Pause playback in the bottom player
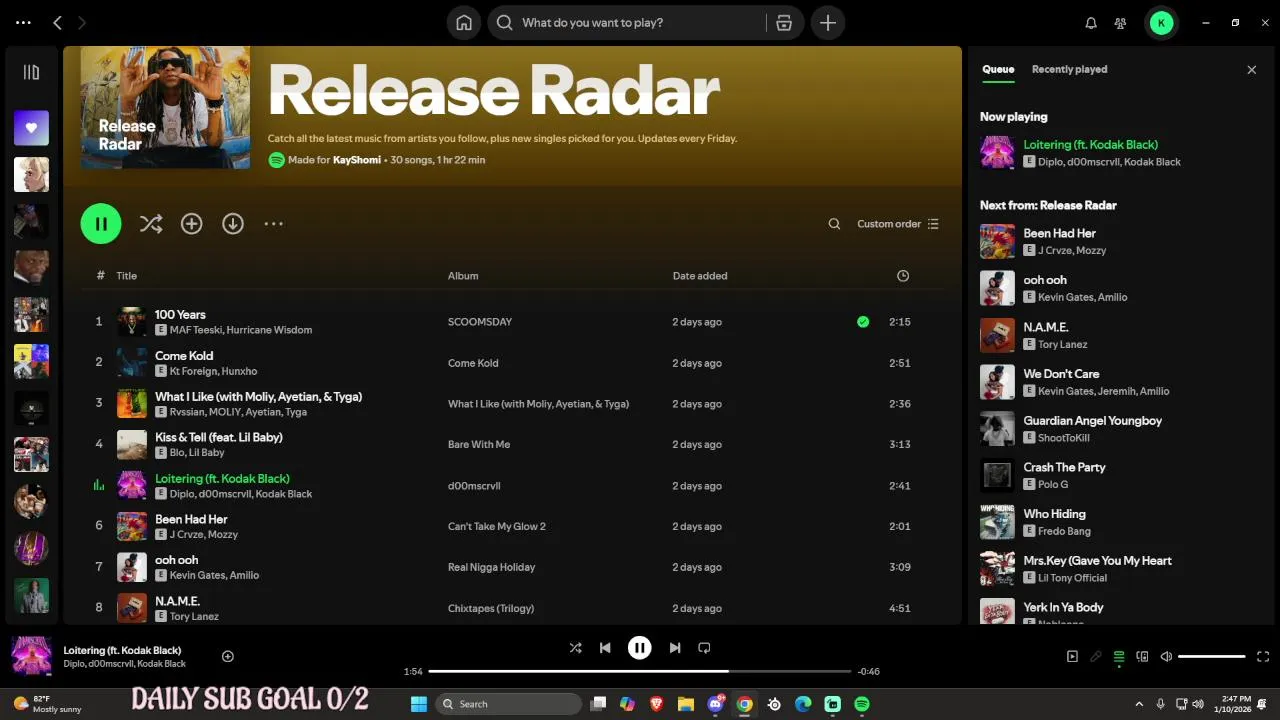The width and height of the screenshot is (1280, 720). point(640,648)
